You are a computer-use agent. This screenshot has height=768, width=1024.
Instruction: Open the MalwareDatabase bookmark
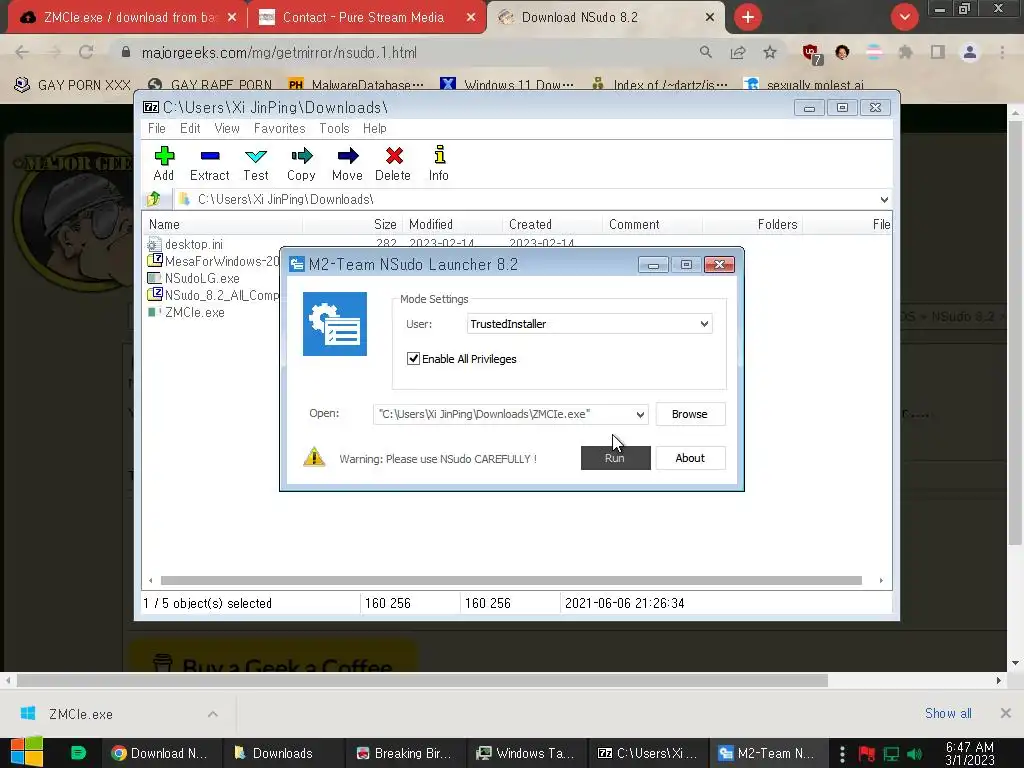(356, 84)
